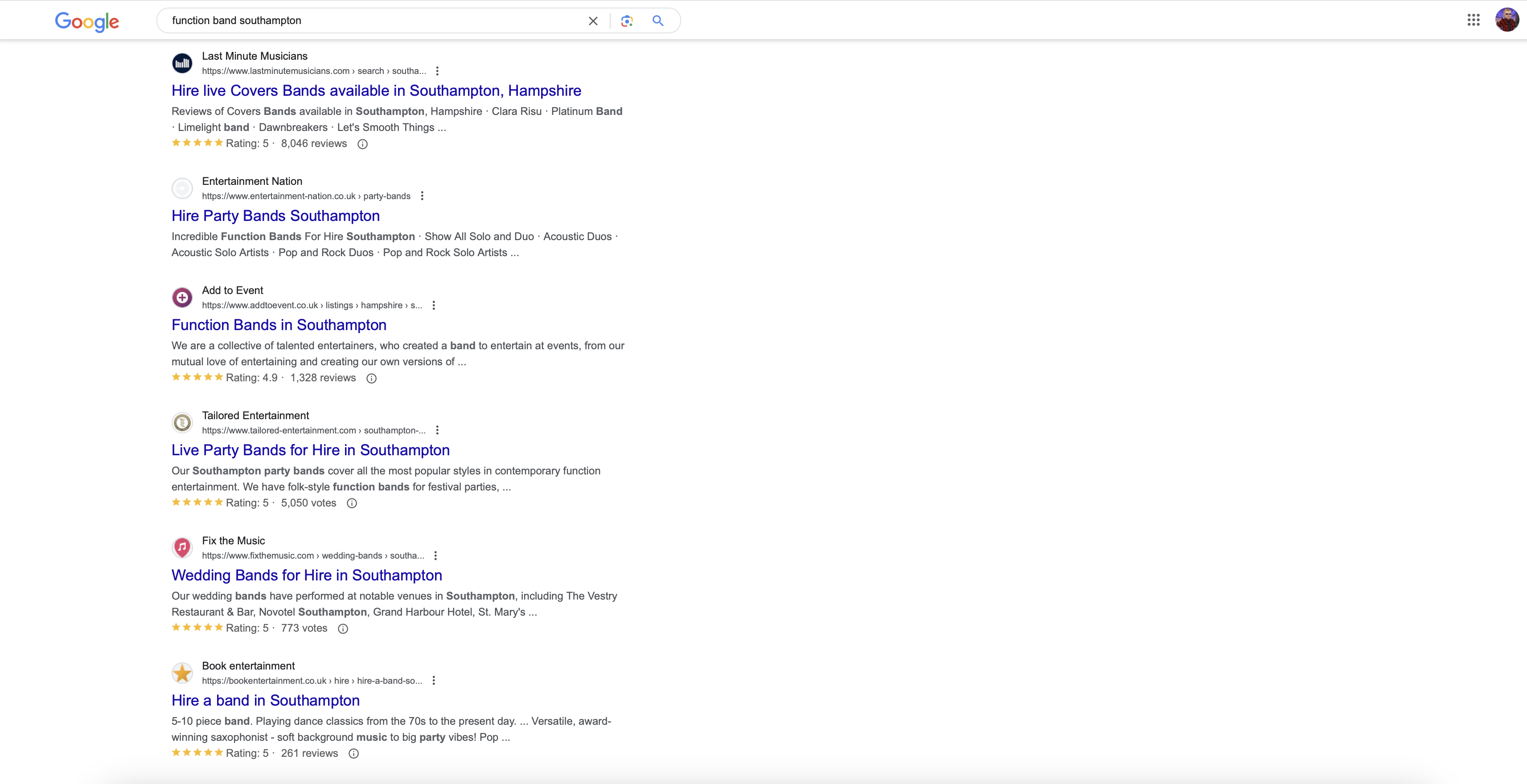Image resolution: width=1527 pixels, height=784 pixels.
Task: Click the Book entertainment star favicon
Action: tap(182, 673)
